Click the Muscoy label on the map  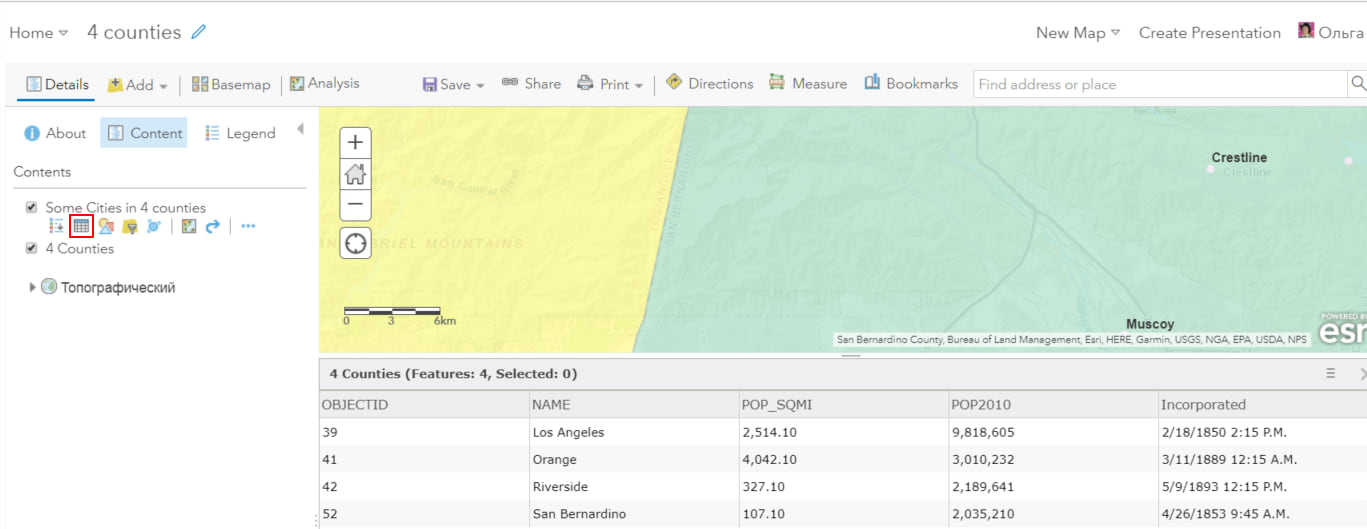1150,324
